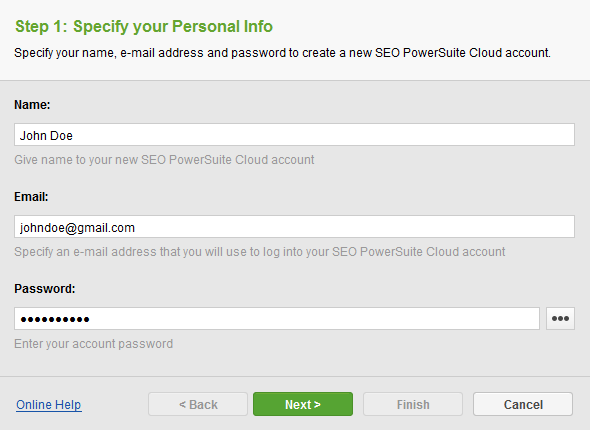The width and height of the screenshot is (590, 430).
Task: Focus the Email field with johndoe@gmail.com
Action: (294, 226)
